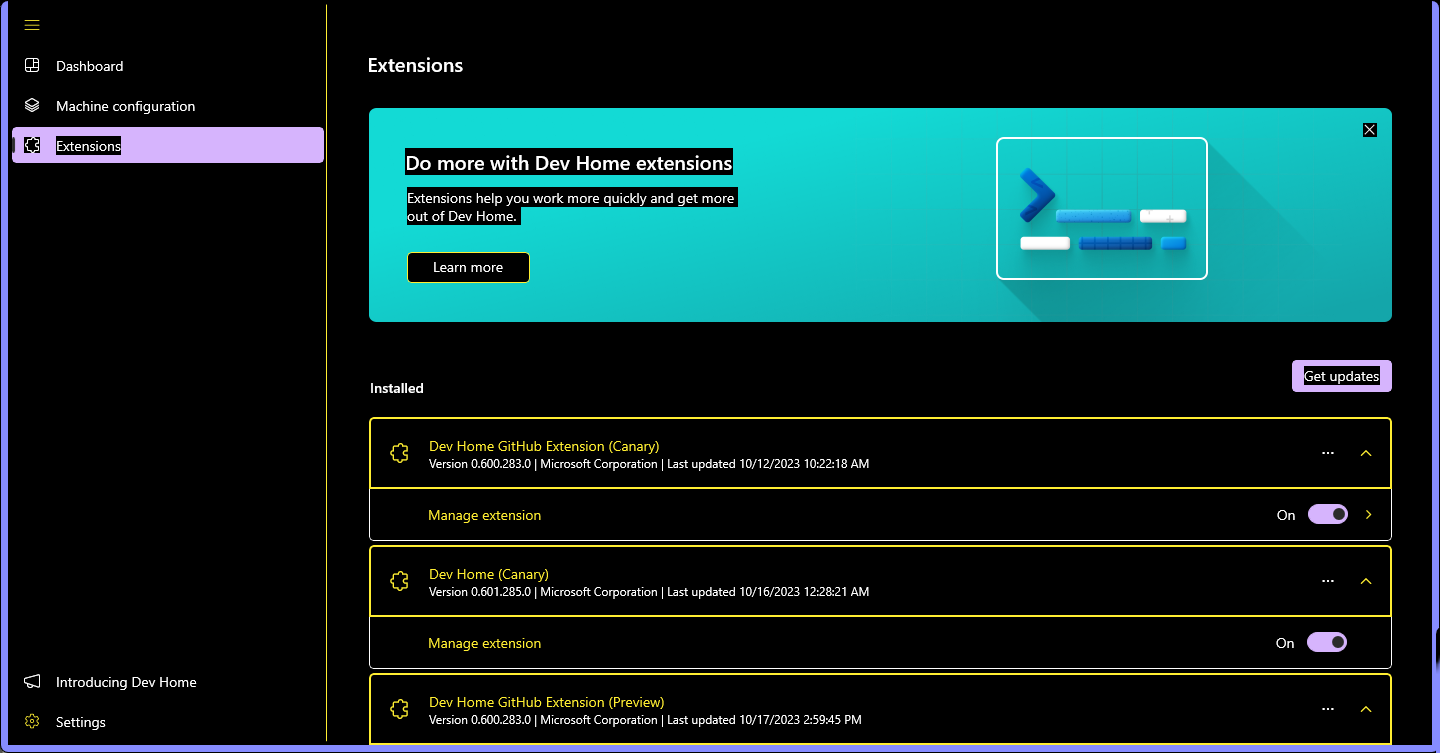
Task: Dismiss the extensions banner with the X
Action: pos(1369,129)
